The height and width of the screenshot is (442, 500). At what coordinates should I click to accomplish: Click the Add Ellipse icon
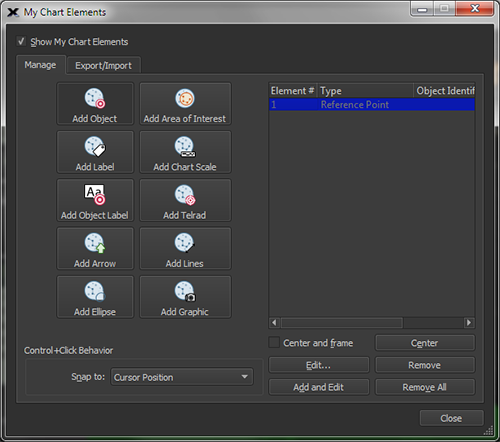tap(95, 291)
